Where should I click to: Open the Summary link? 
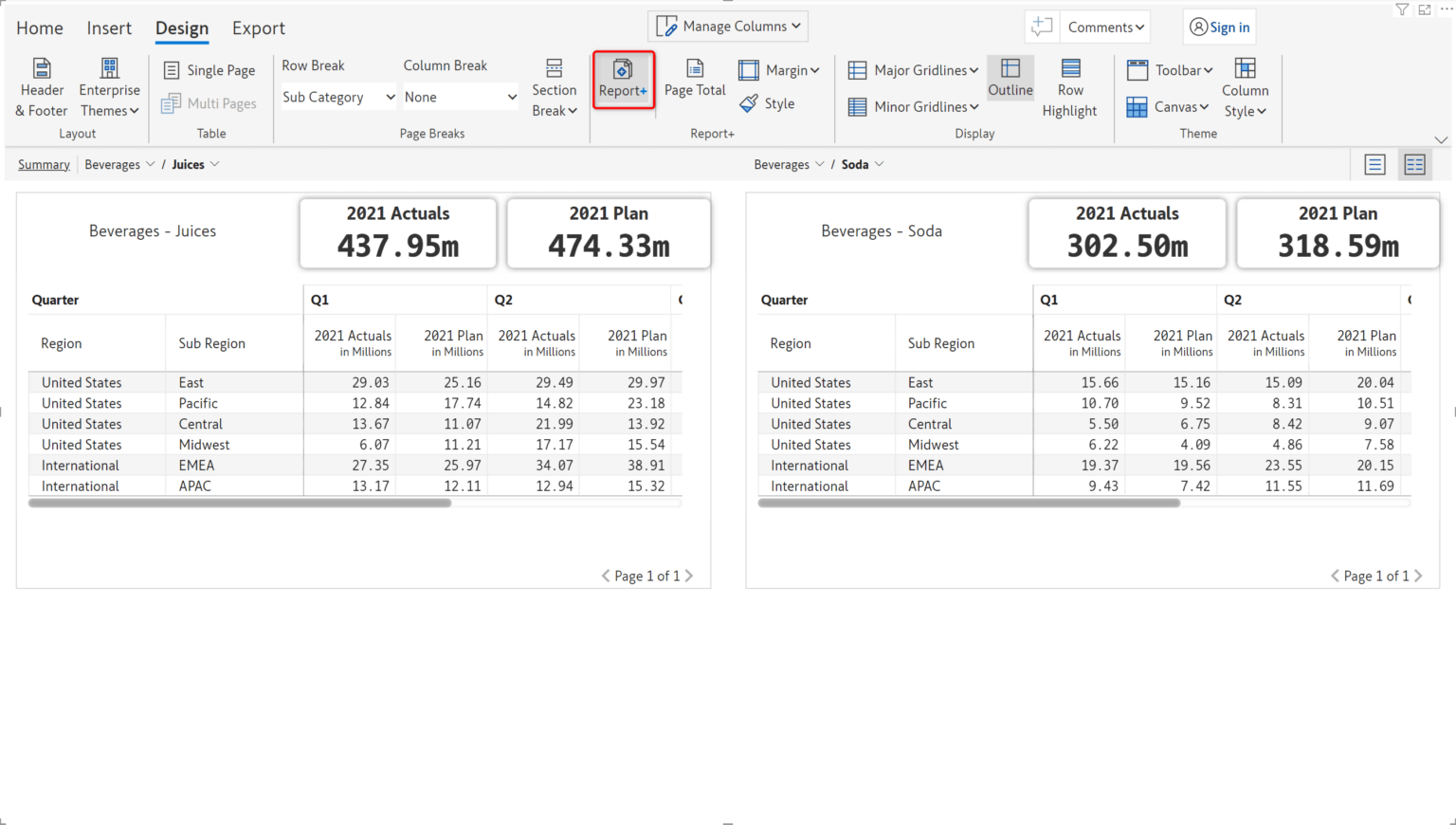point(44,164)
